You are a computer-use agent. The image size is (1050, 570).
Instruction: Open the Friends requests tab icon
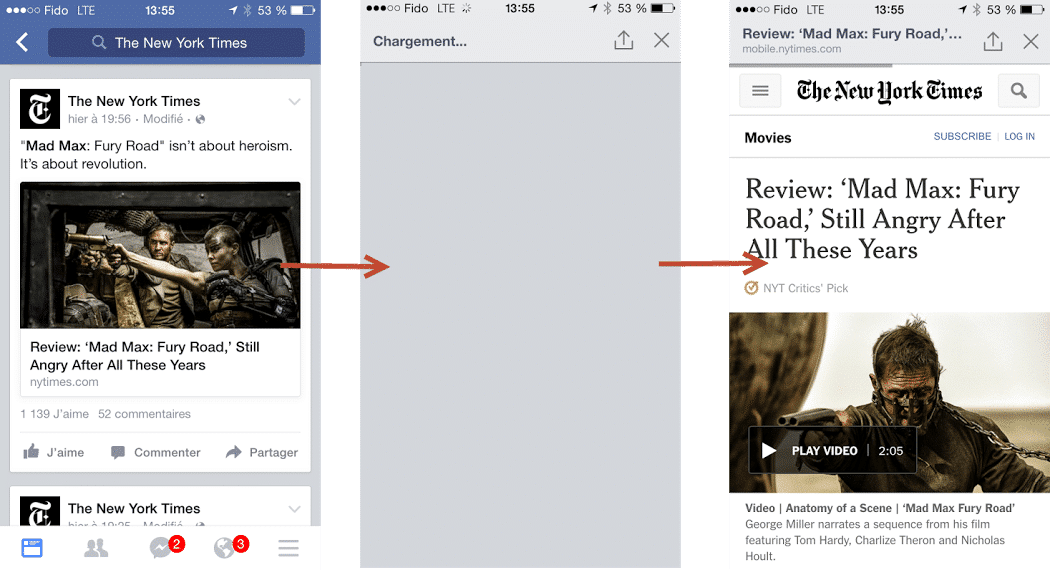[x=96, y=548]
